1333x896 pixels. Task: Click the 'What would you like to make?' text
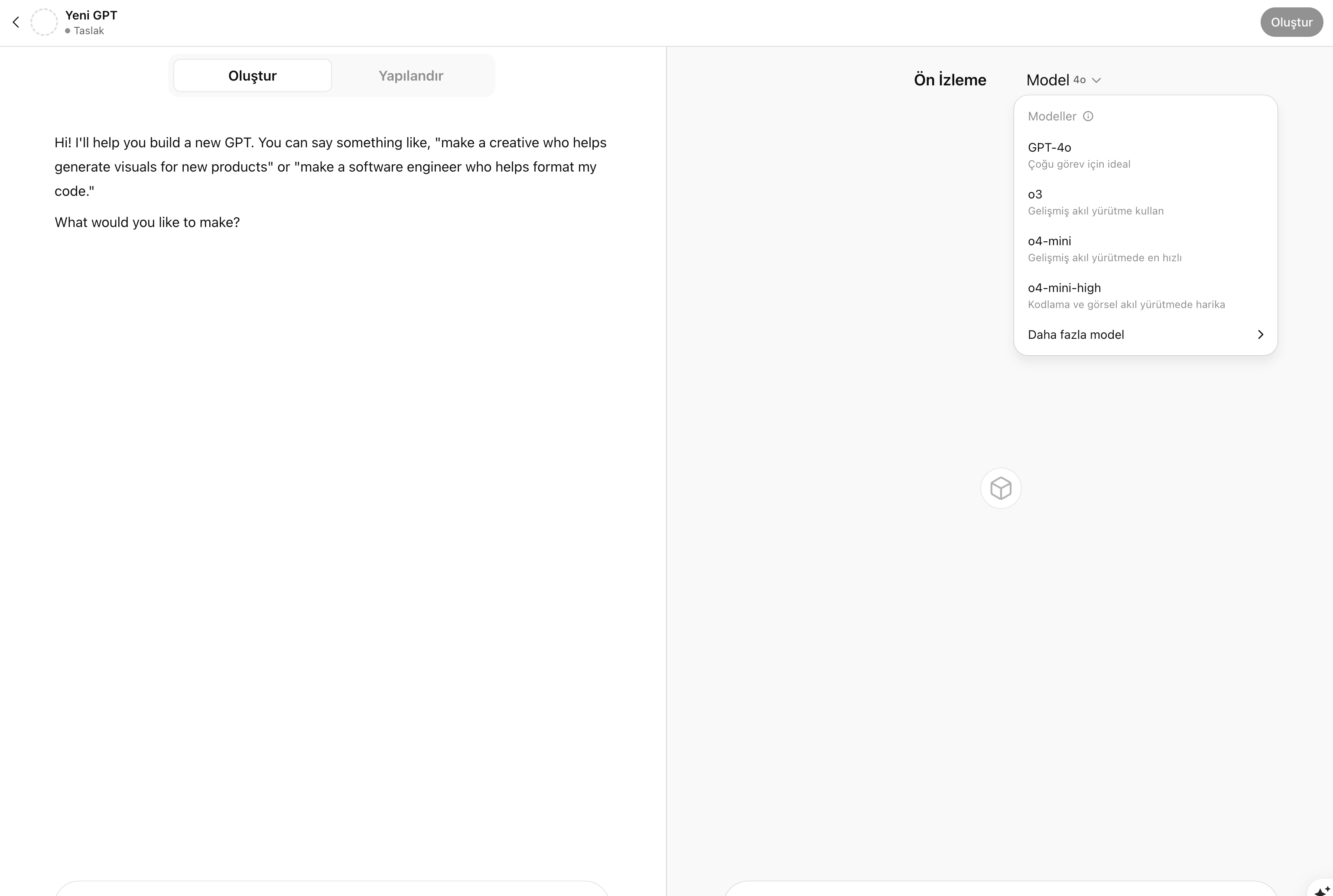147,222
